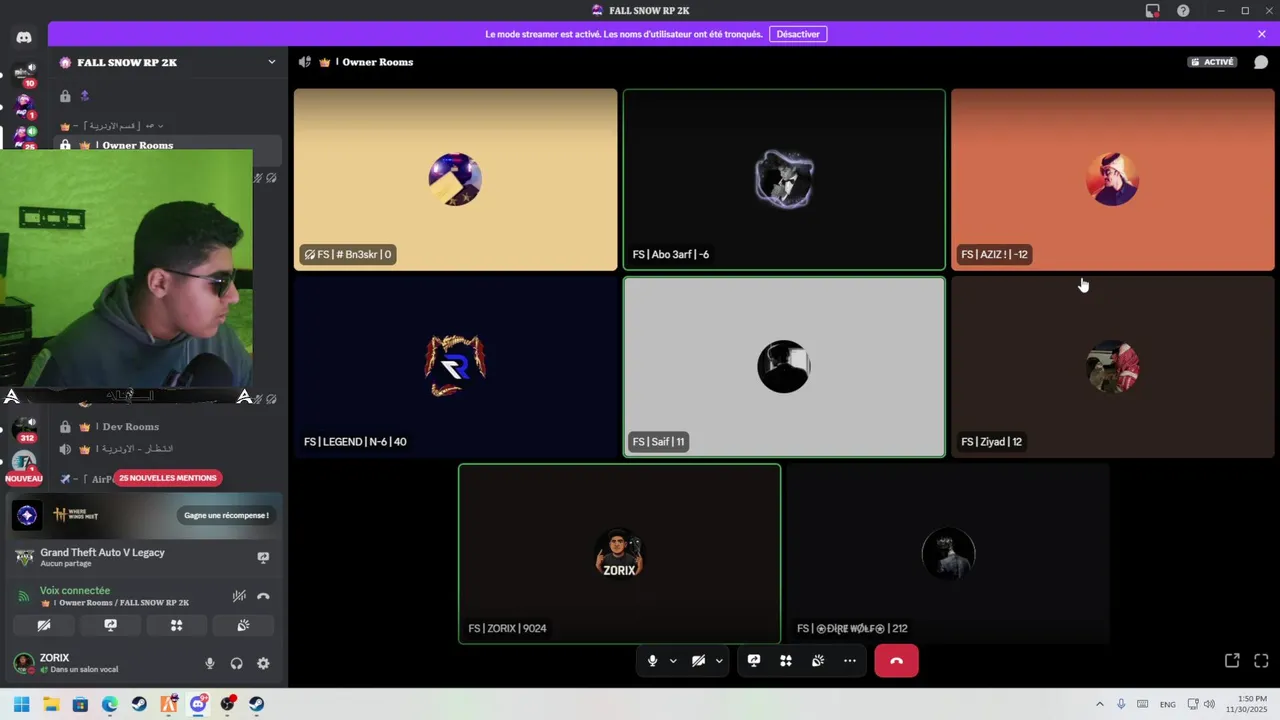
Task: Select FS | Saif | 11 tile
Action: pyautogui.click(x=784, y=366)
